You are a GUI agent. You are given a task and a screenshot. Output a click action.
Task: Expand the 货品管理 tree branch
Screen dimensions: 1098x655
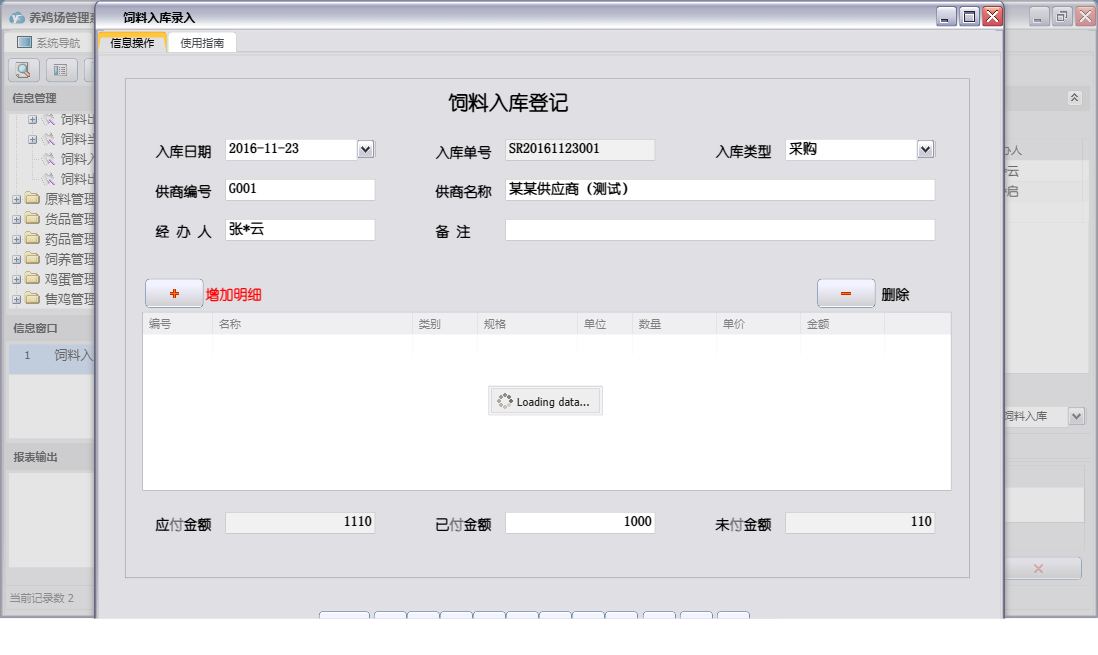click(x=15, y=218)
